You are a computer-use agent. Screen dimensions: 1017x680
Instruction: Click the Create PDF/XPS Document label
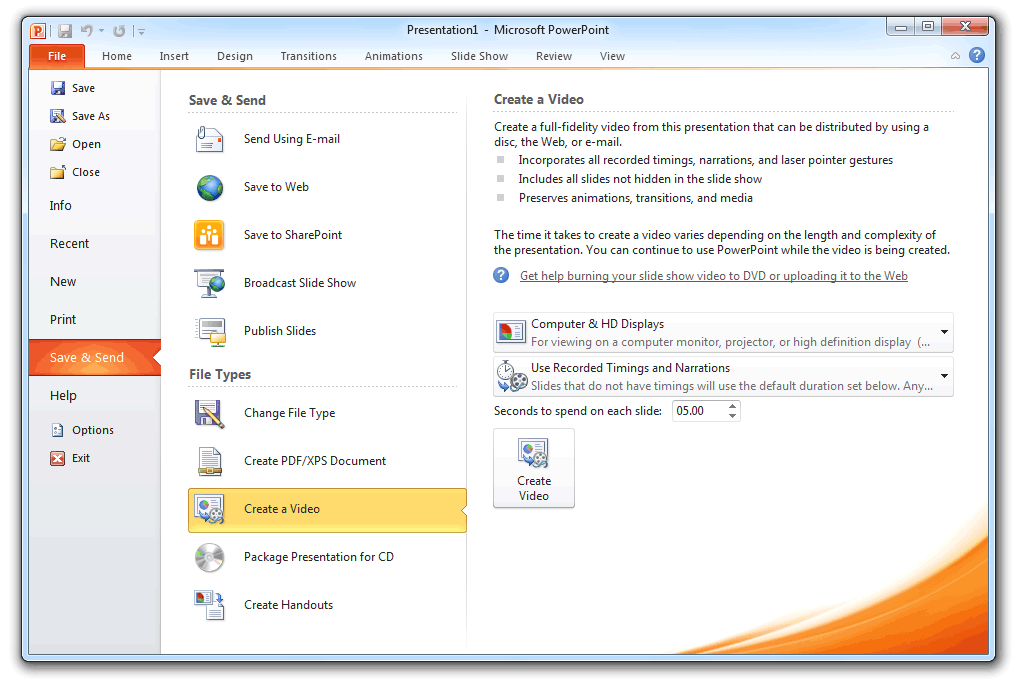click(315, 461)
